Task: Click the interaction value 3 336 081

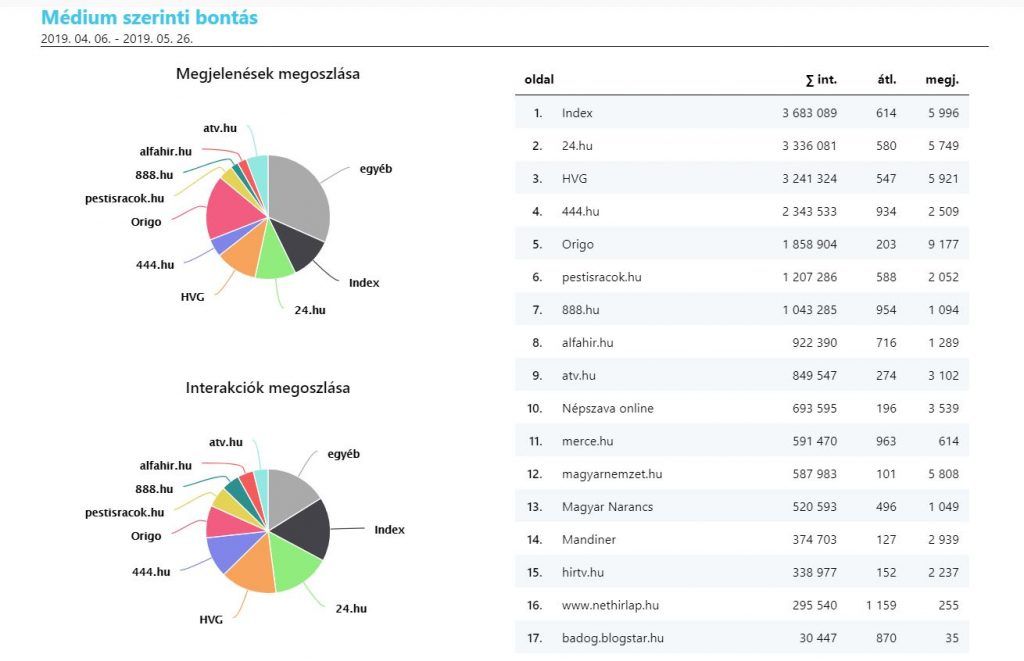Action: point(809,146)
